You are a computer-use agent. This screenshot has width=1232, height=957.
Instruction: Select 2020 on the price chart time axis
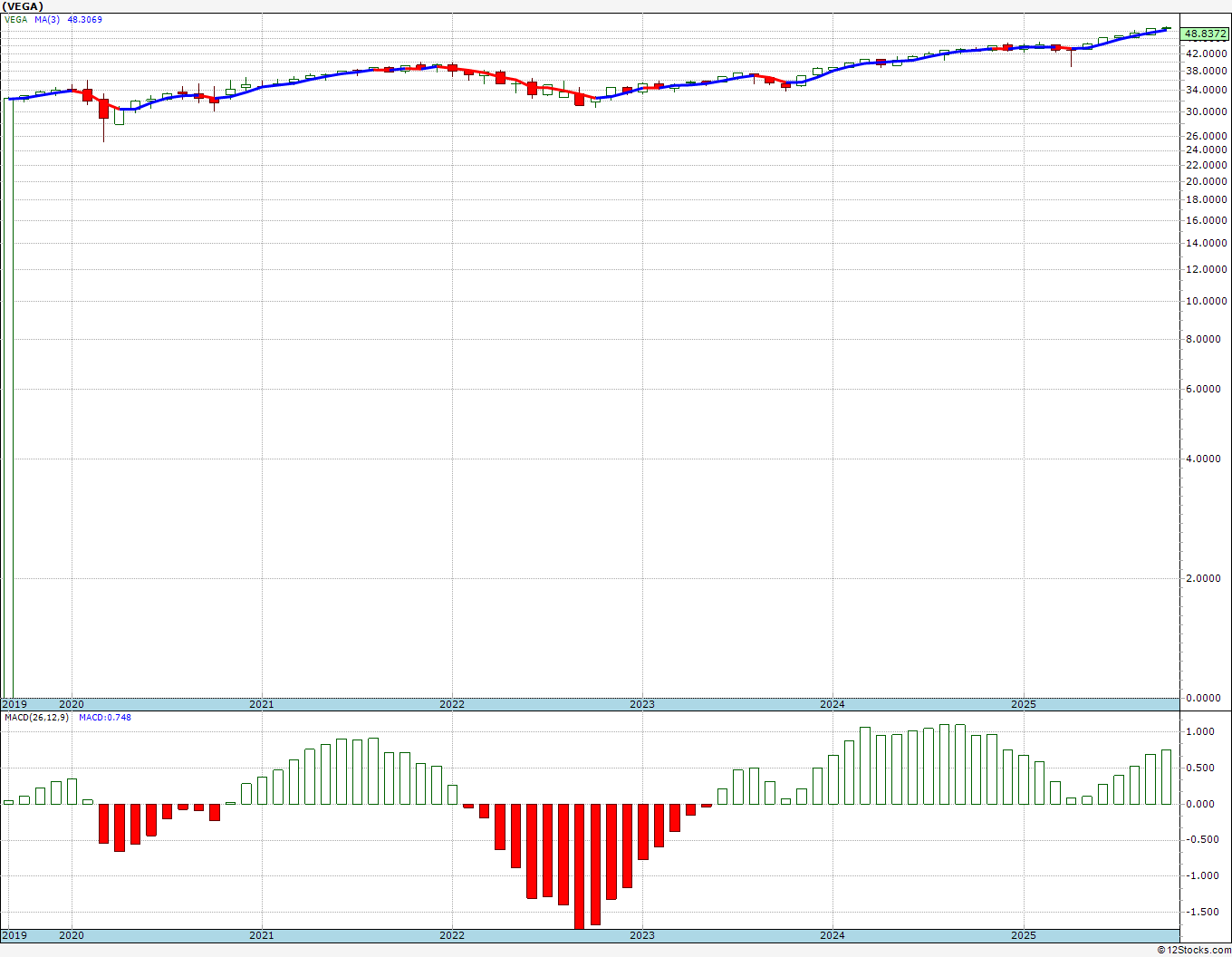71,704
